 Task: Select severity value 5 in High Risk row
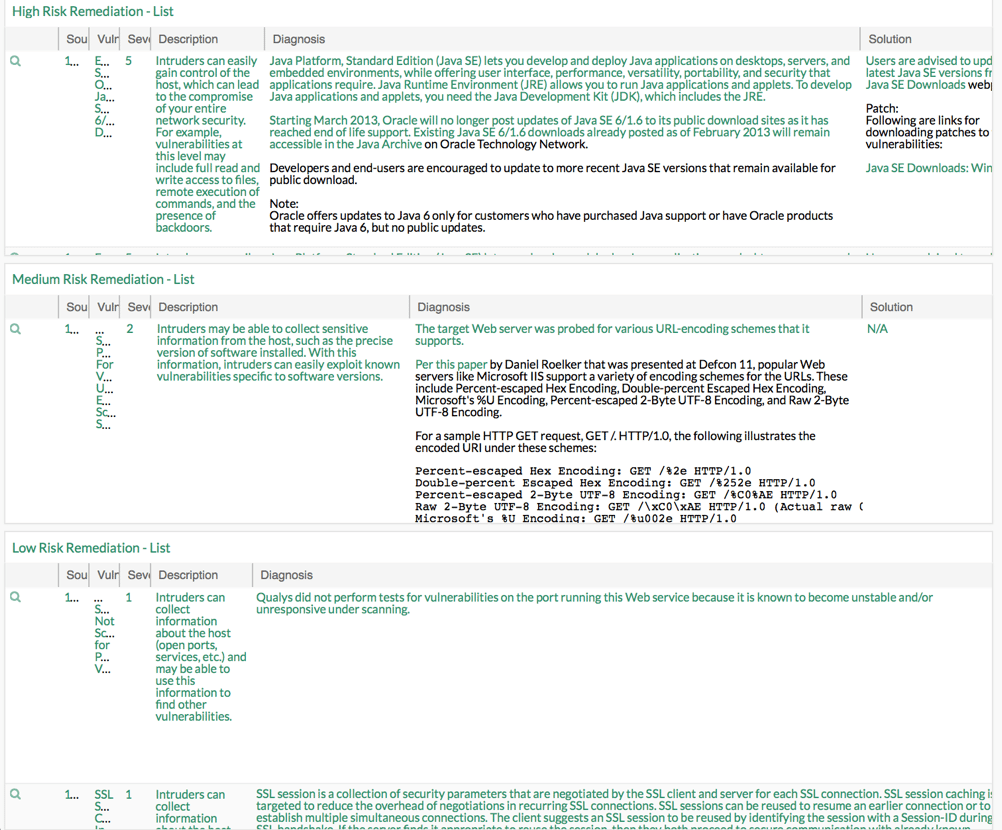coord(128,61)
